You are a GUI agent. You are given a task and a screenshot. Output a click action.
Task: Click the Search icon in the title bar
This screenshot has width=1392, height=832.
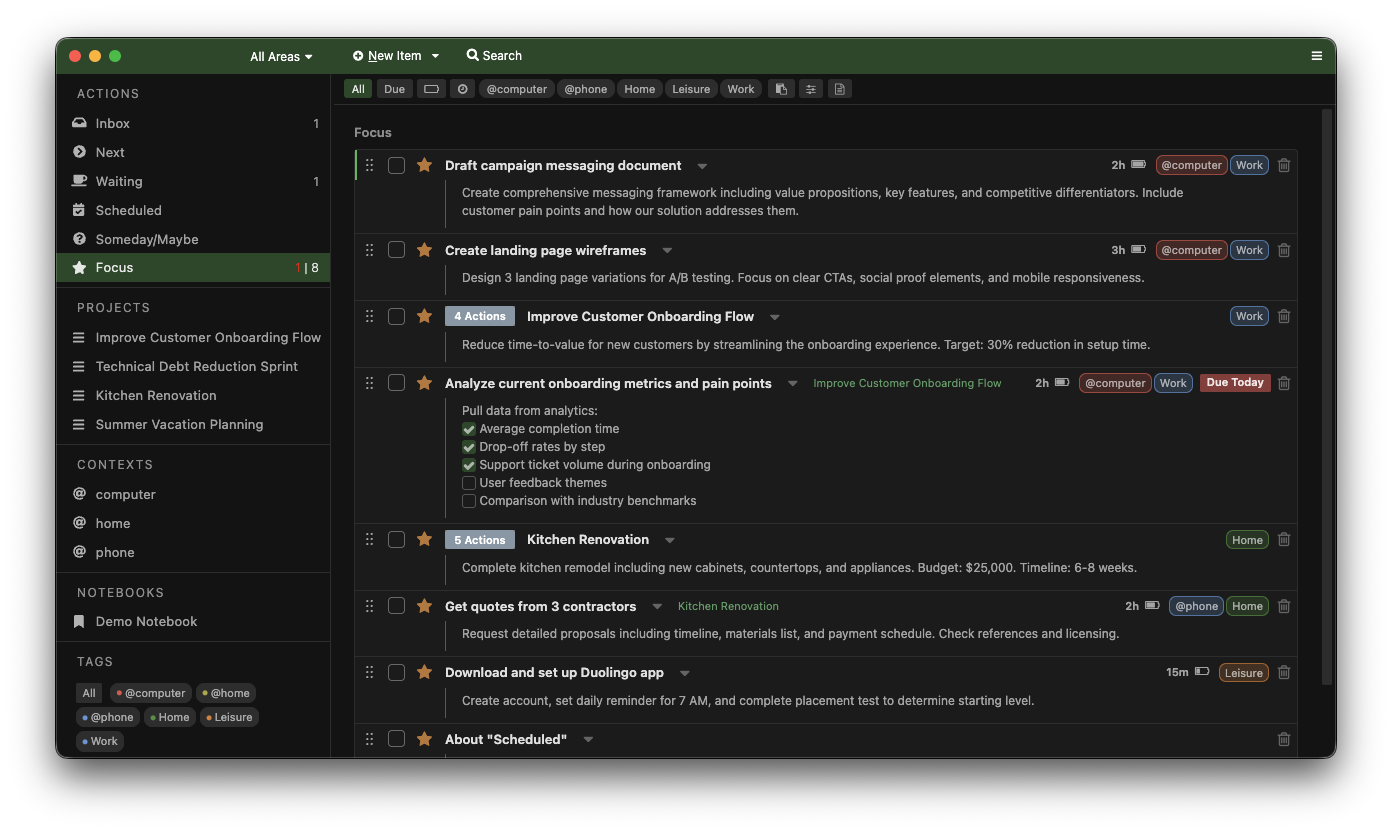[x=470, y=55]
